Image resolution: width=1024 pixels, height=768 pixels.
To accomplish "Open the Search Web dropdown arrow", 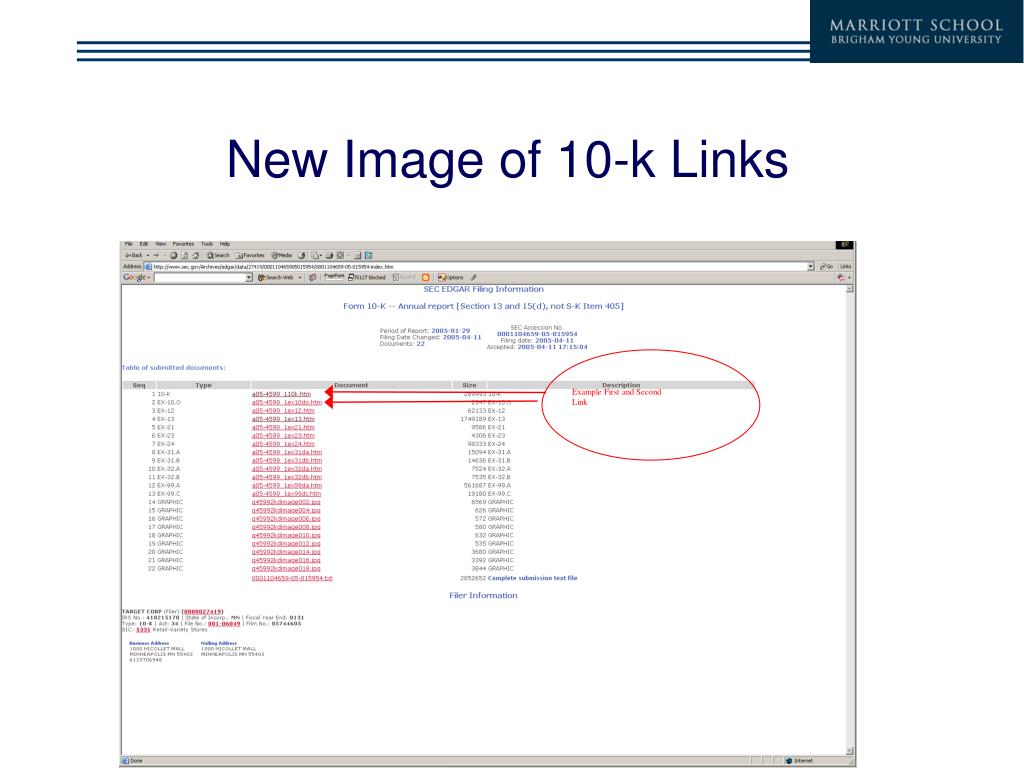I will (x=300, y=278).
